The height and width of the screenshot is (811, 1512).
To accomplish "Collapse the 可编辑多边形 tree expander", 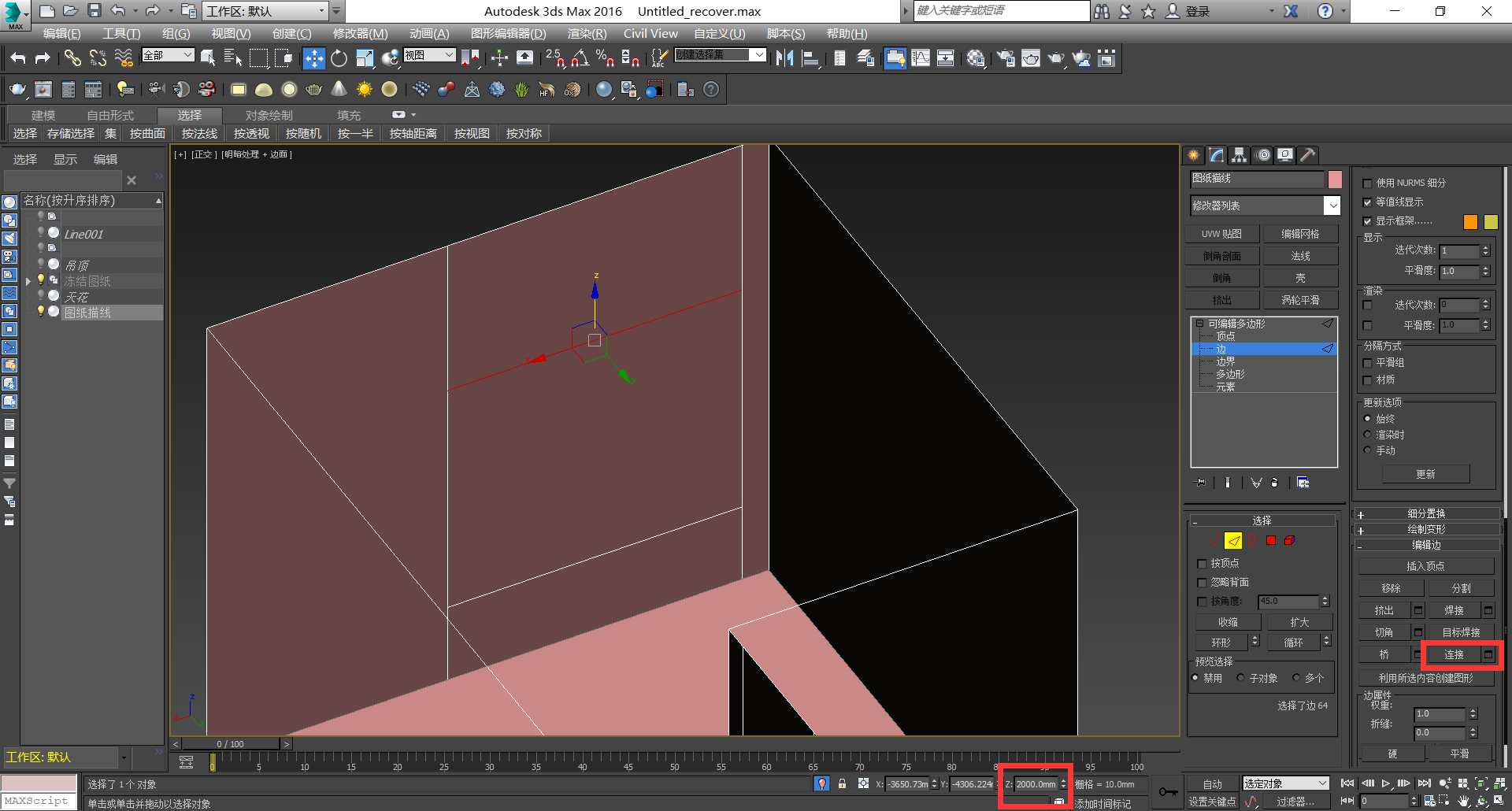I will [1199, 324].
